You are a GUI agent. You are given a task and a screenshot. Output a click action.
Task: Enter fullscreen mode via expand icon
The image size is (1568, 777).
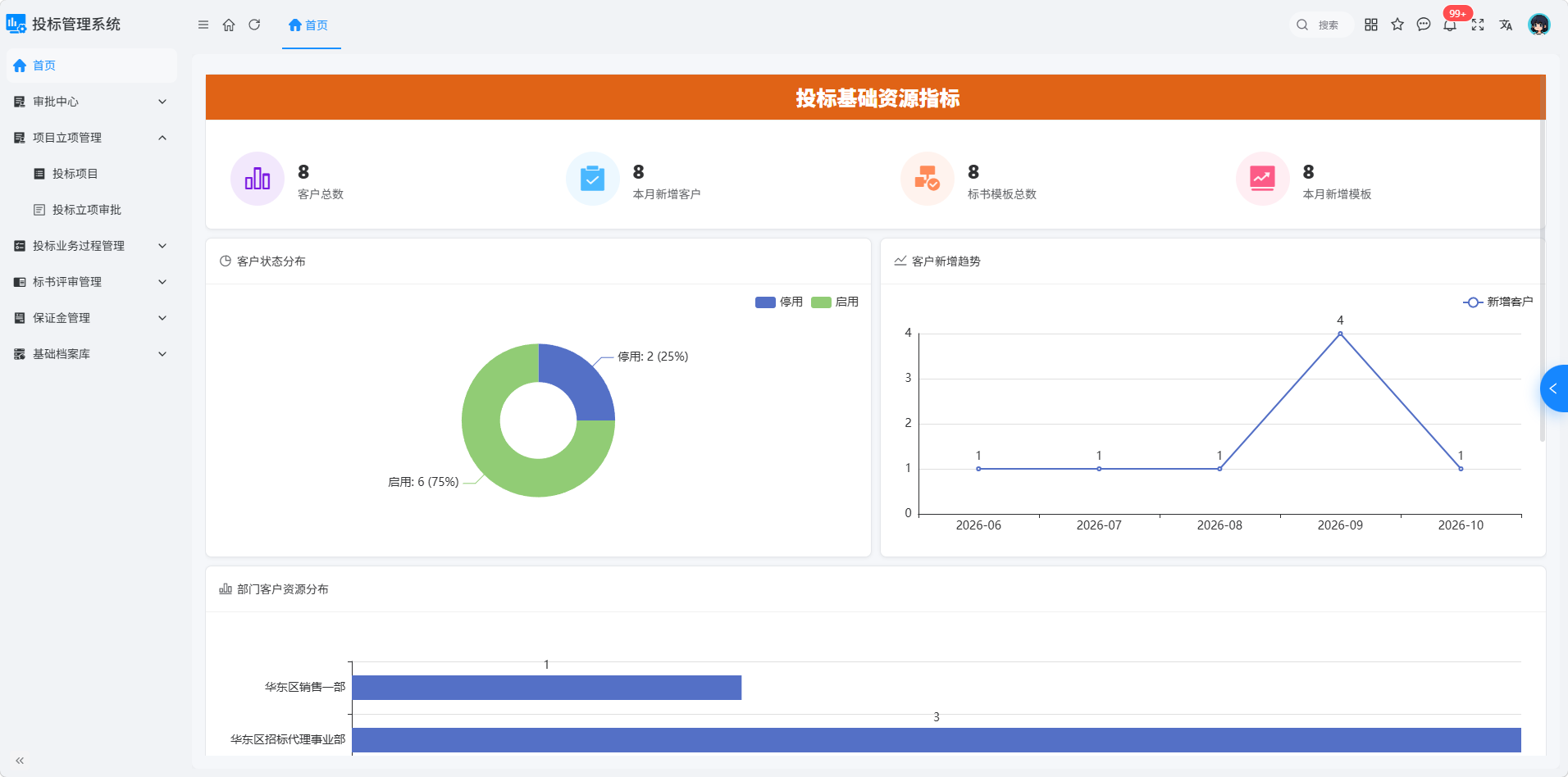tap(1478, 25)
